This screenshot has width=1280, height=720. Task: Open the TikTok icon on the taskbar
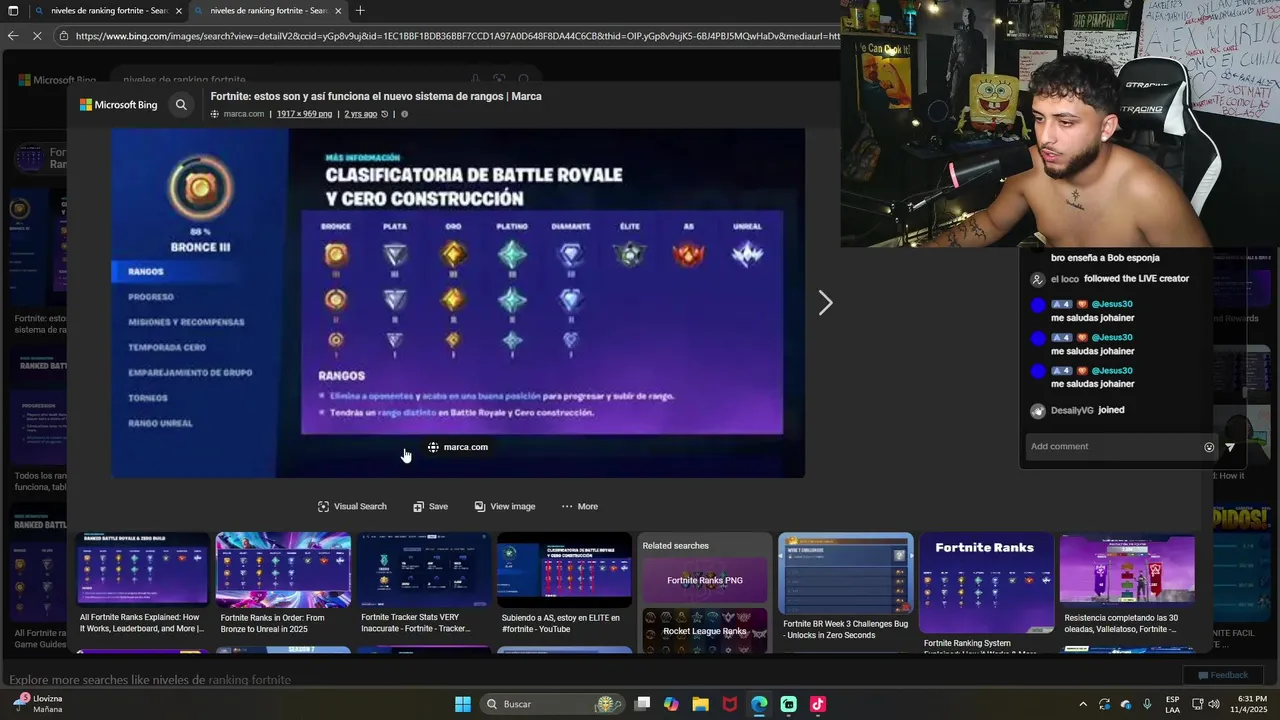click(x=818, y=704)
